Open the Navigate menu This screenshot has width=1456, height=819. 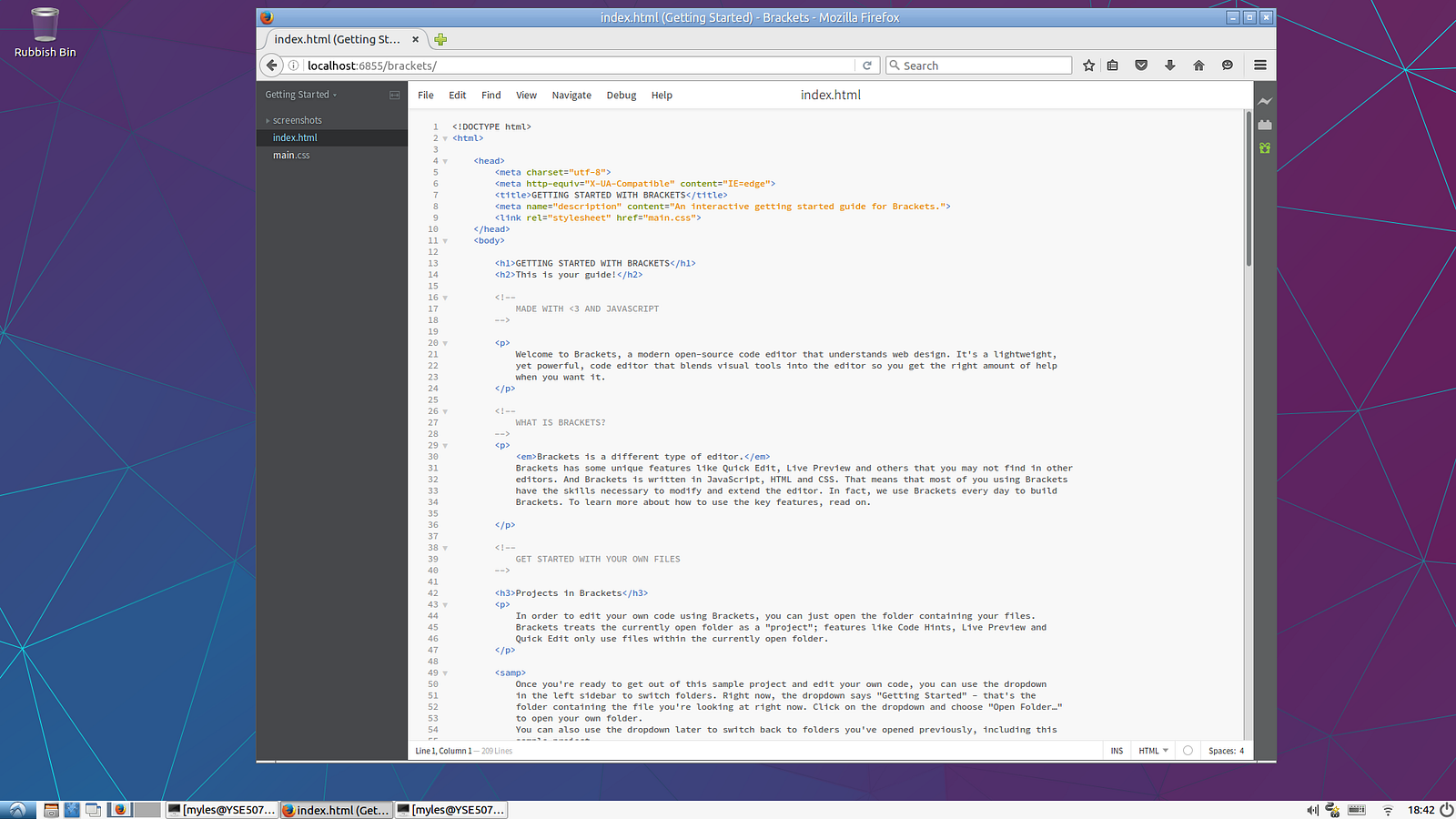(571, 96)
